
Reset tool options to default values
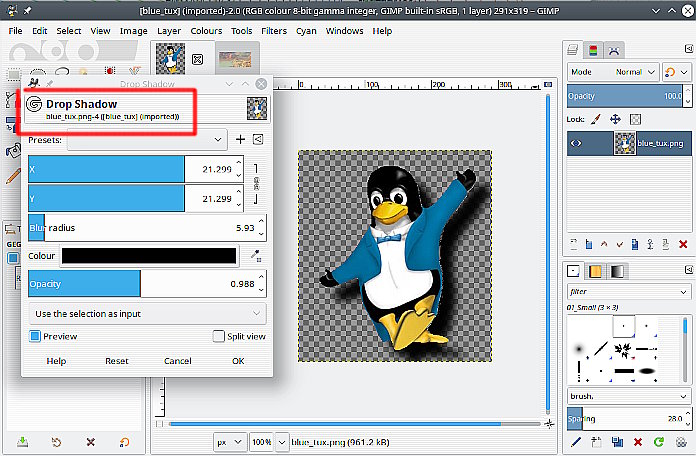(x=124, y=442)
